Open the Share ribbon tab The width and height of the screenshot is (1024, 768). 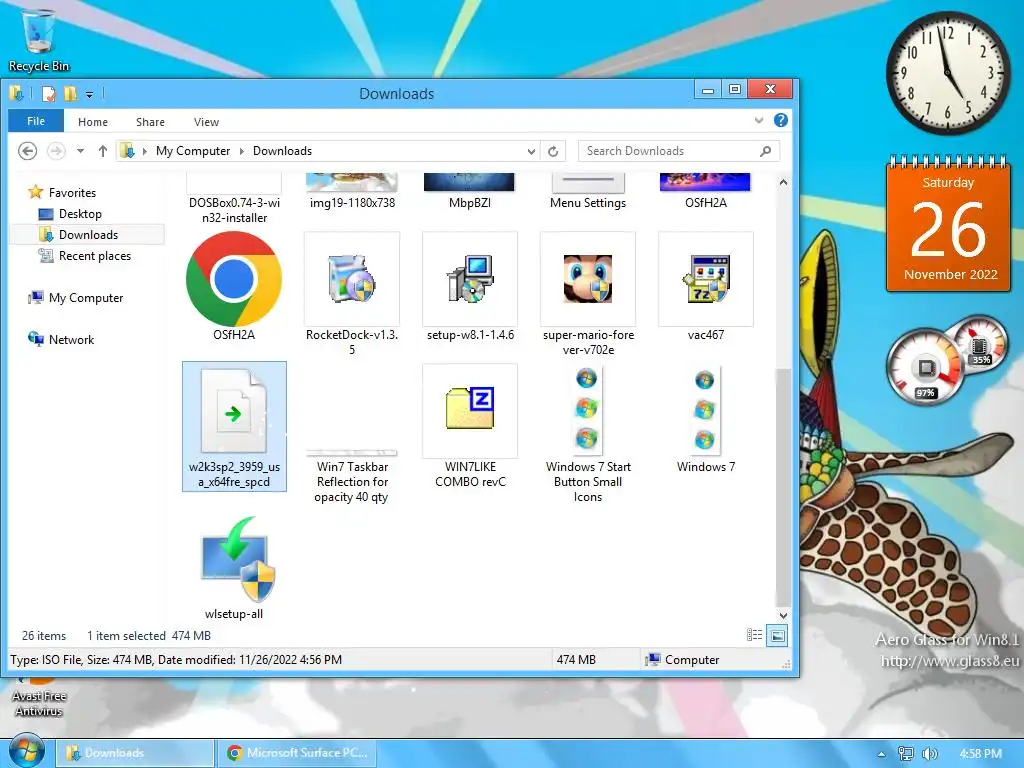tap(150, 122)
